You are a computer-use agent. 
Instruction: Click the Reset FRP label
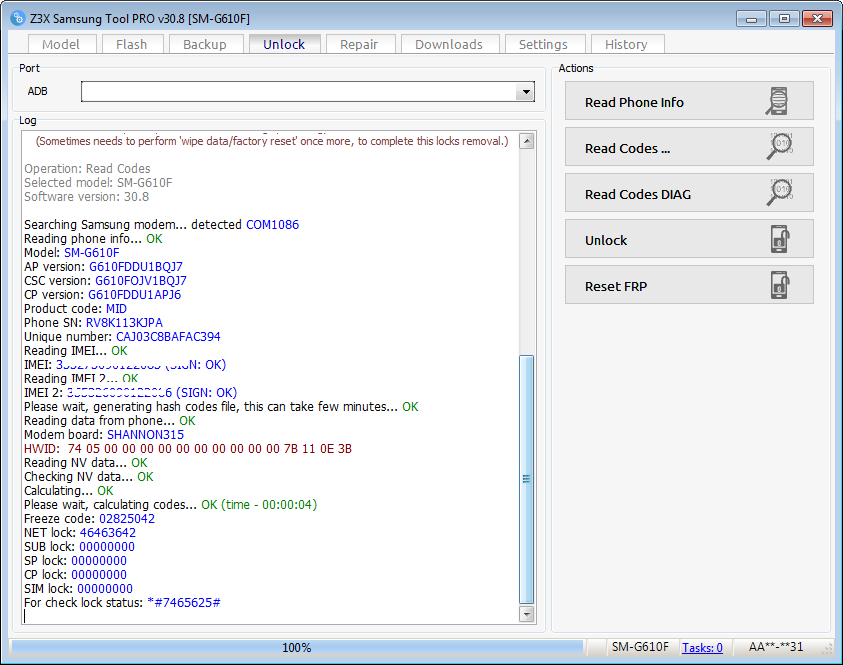click(616, 287)
